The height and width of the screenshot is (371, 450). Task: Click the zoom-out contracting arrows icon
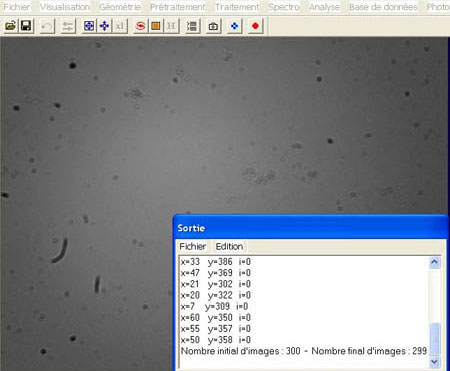pyautogui.click(x=105, y=26)
